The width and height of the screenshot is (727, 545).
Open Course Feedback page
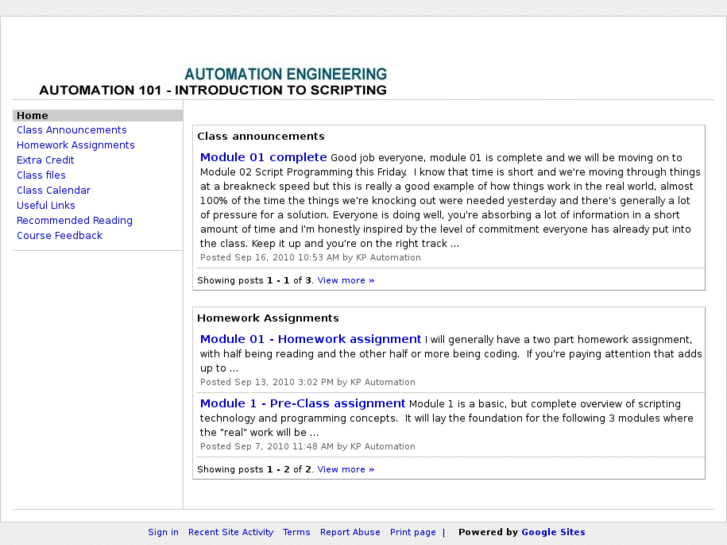(59, 236)
